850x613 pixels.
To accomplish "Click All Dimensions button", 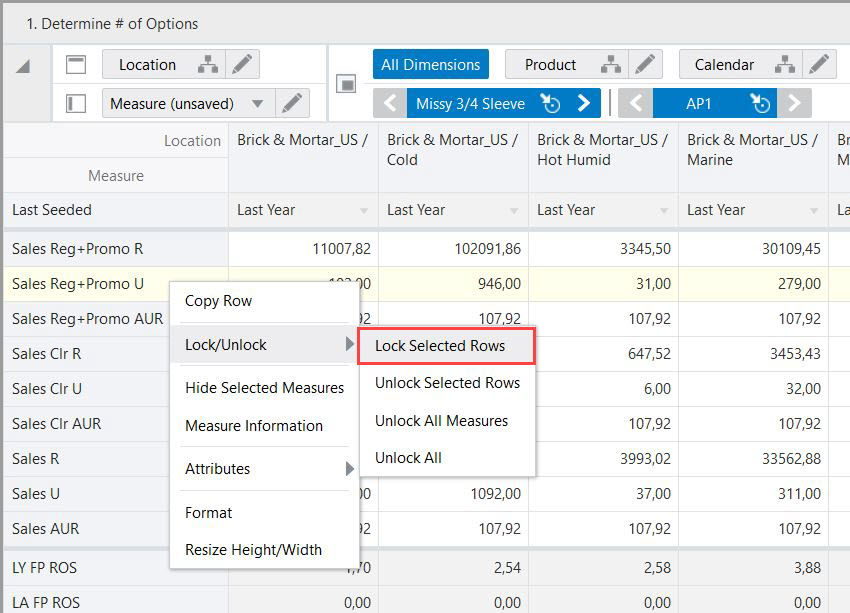I will [431, 64].
